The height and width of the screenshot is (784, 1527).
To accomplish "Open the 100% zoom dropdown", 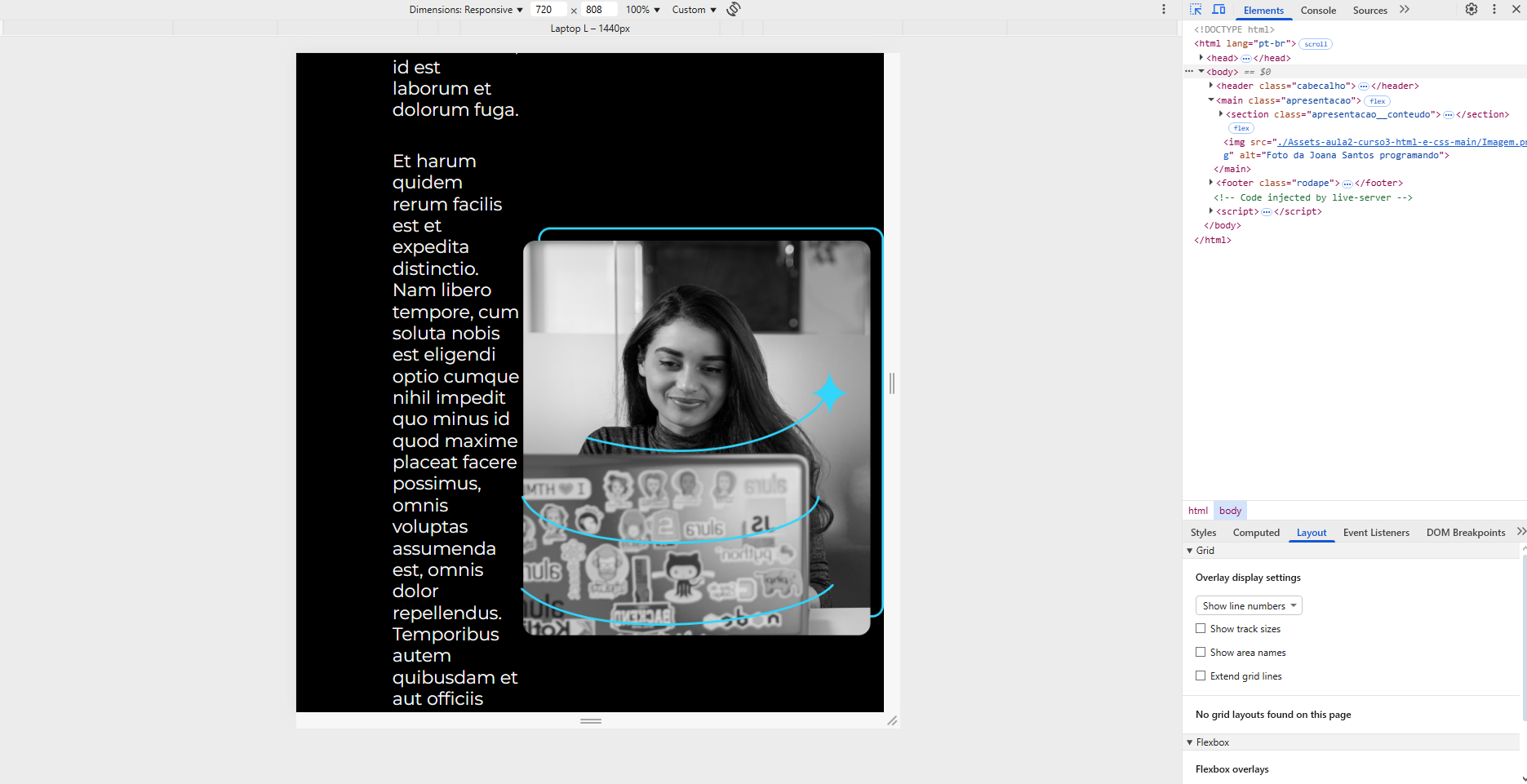I will coord(643,10).
